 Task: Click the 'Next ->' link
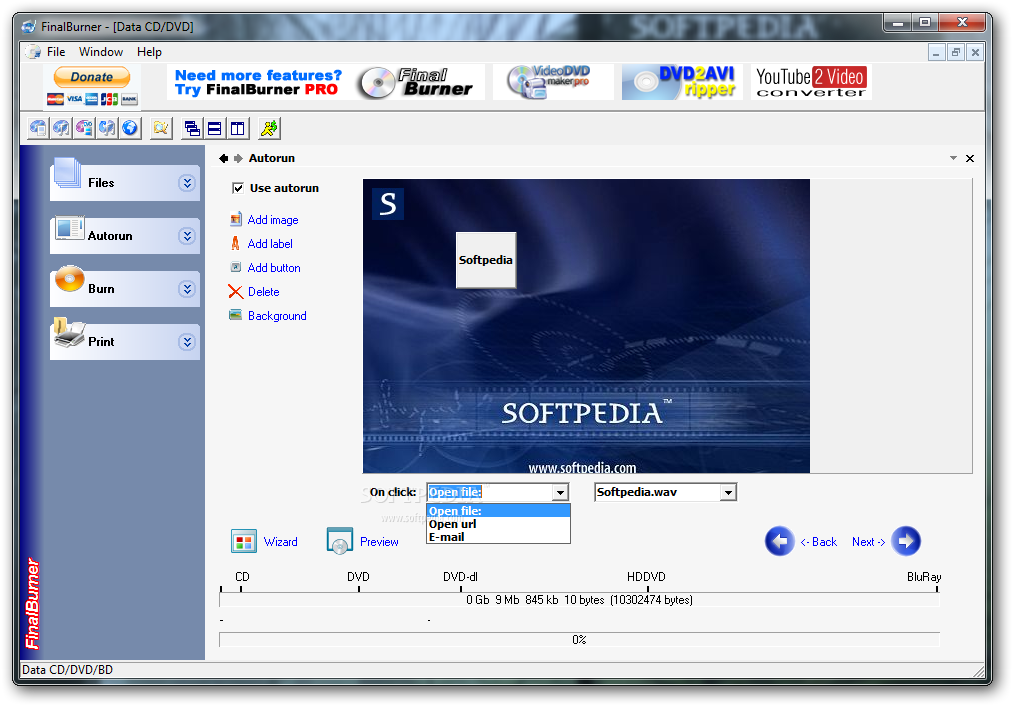[868, 542]
